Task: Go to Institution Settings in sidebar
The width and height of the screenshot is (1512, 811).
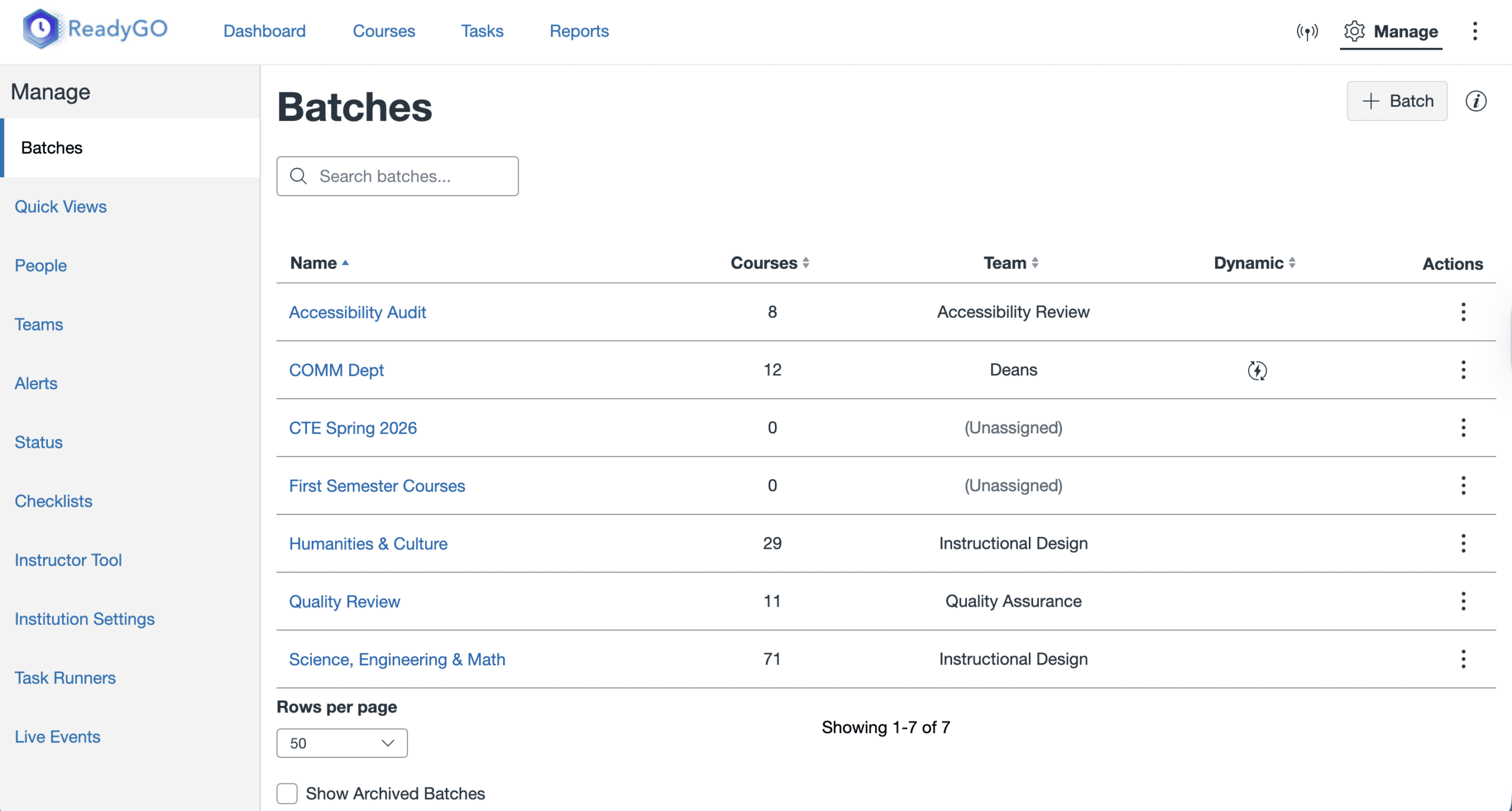Action: tap(84, 618)
